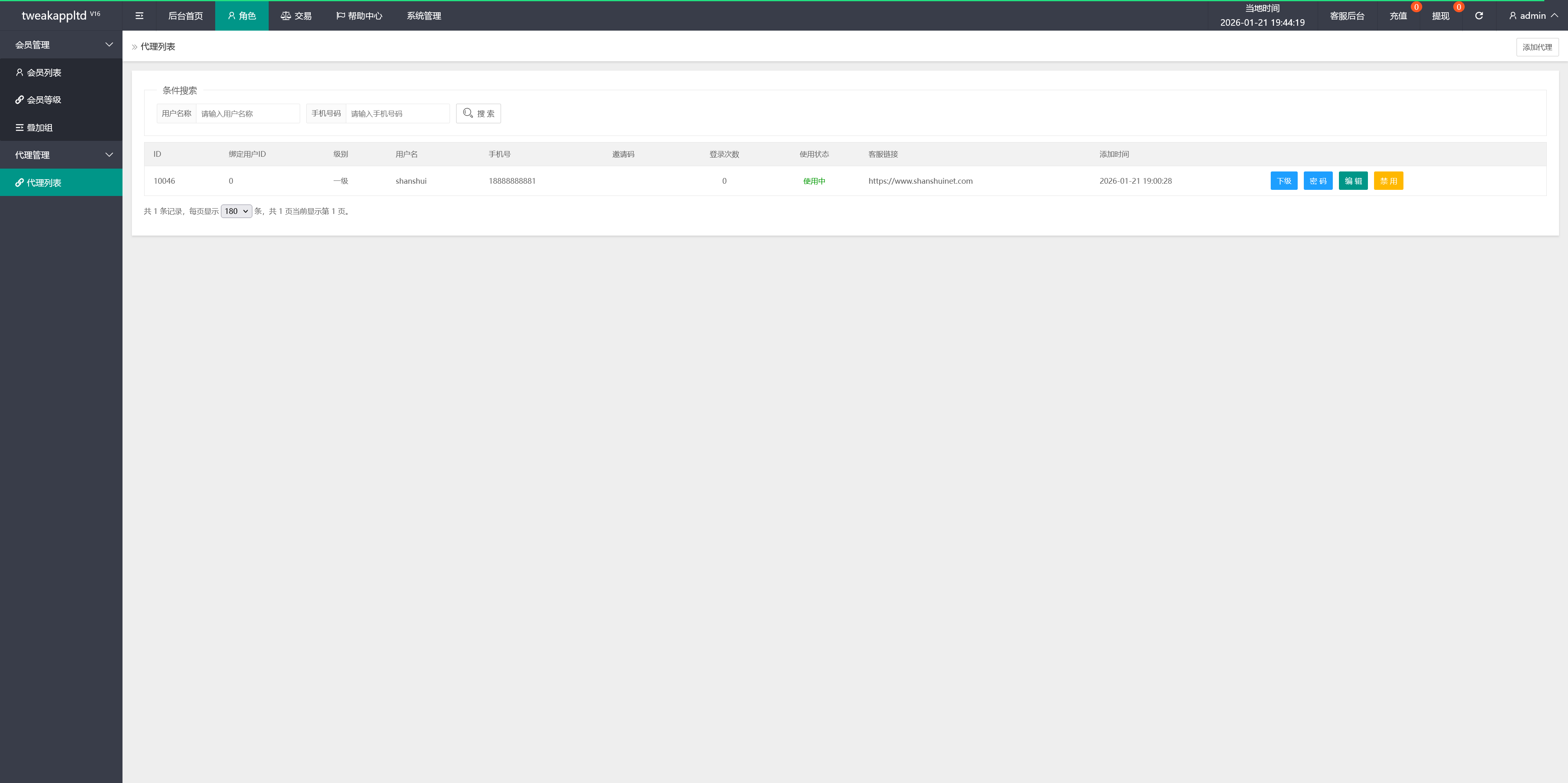Select 代理列表 sidebar item
This screenshot has width=1568, height=783.
click(44, 182)
